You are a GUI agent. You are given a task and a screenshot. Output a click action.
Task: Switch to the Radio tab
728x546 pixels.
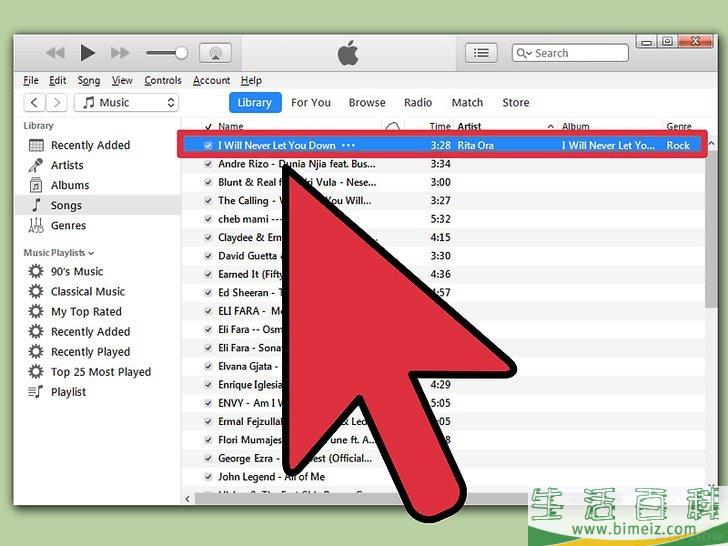(418, 103)
